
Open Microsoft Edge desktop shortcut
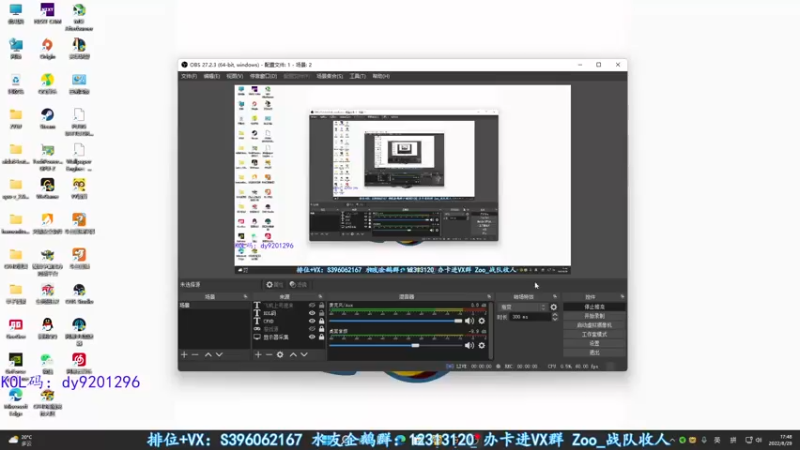pos(16,402)
